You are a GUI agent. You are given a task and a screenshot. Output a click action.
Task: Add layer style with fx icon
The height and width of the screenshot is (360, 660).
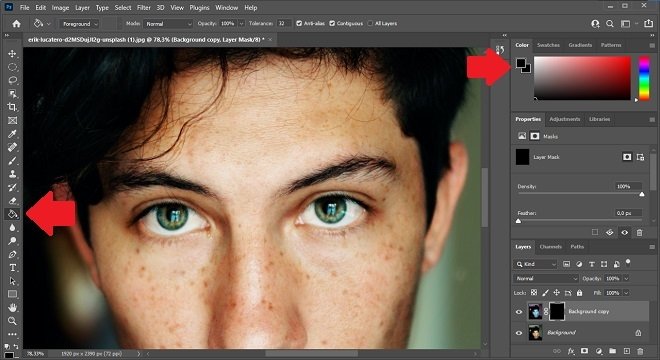click(571, 351)
